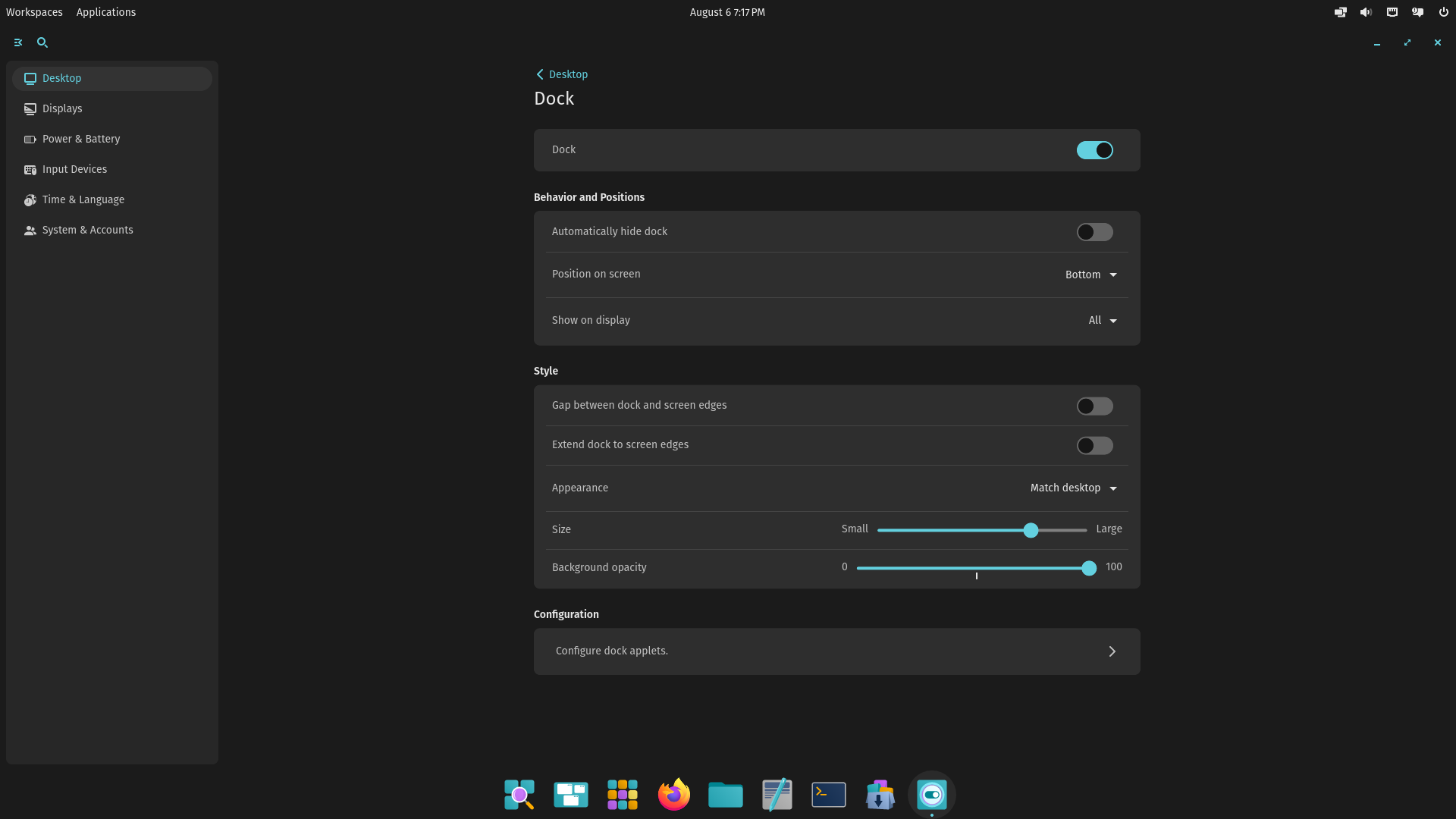1456x819 pixels.
Task: Go back via the Desktop breadcrumb link
Action: coord(568,74)
